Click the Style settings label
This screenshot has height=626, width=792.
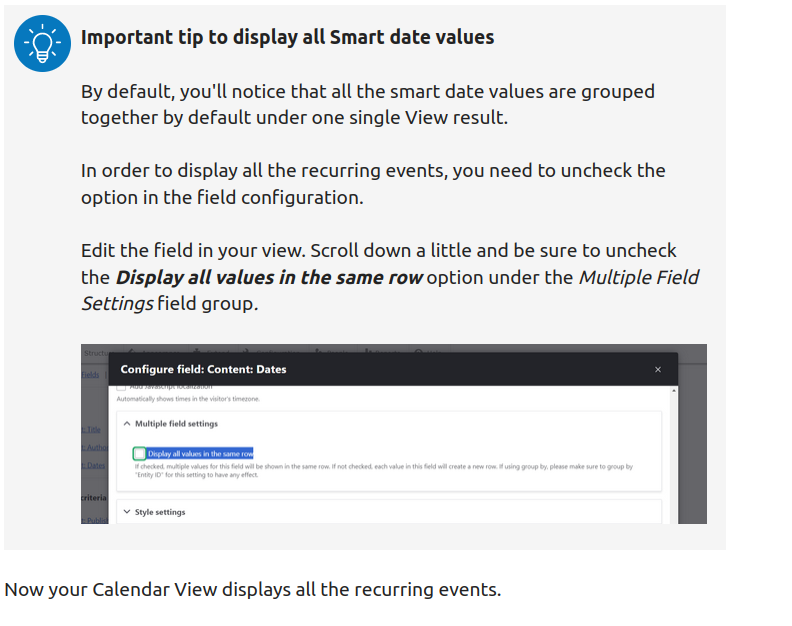pyautogui.click(x=160, y=512)
